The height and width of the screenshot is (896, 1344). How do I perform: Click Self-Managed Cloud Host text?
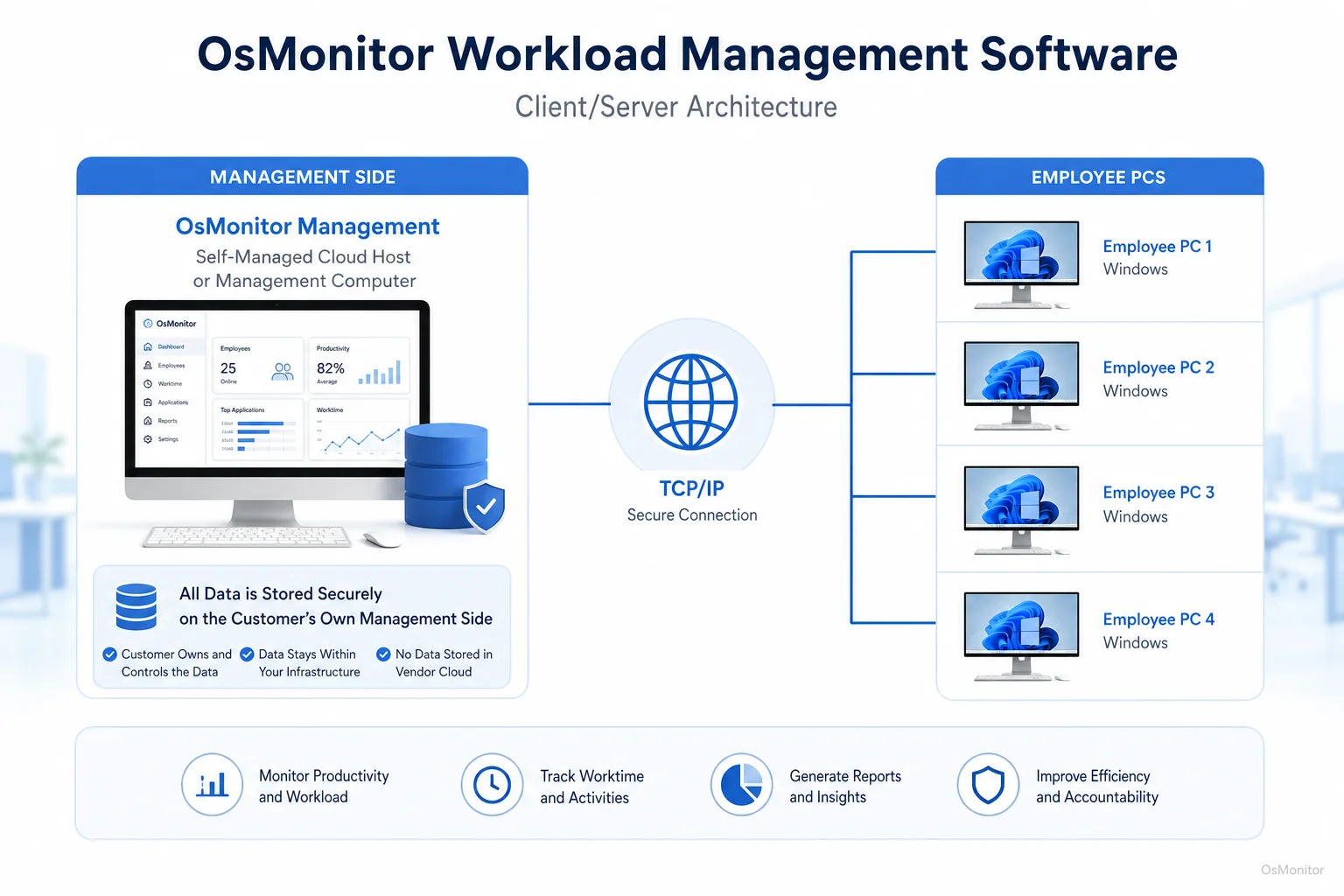coord(303,257)
